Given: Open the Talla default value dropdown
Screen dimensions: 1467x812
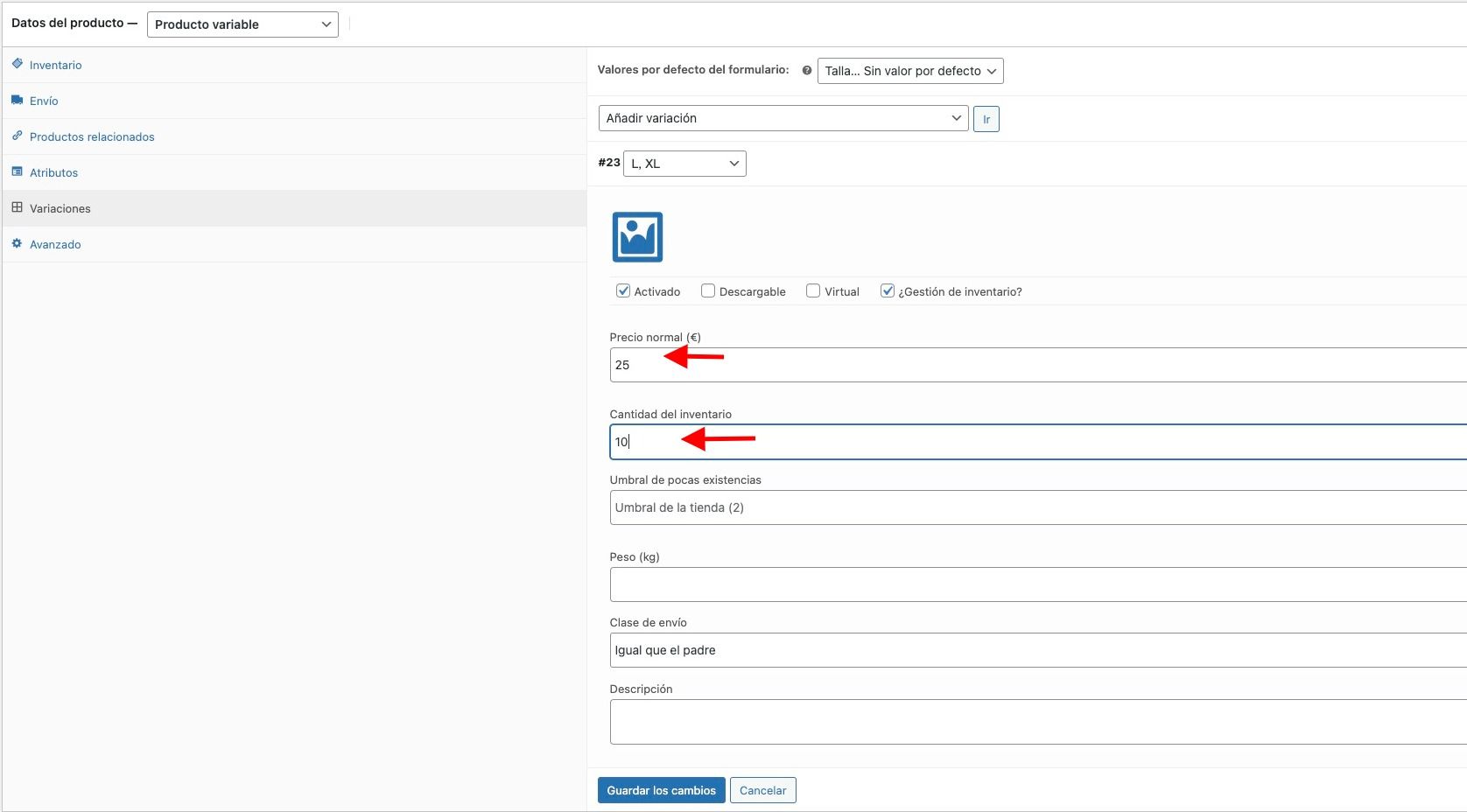Looking at the screenshot, I should tap(910, 71).
